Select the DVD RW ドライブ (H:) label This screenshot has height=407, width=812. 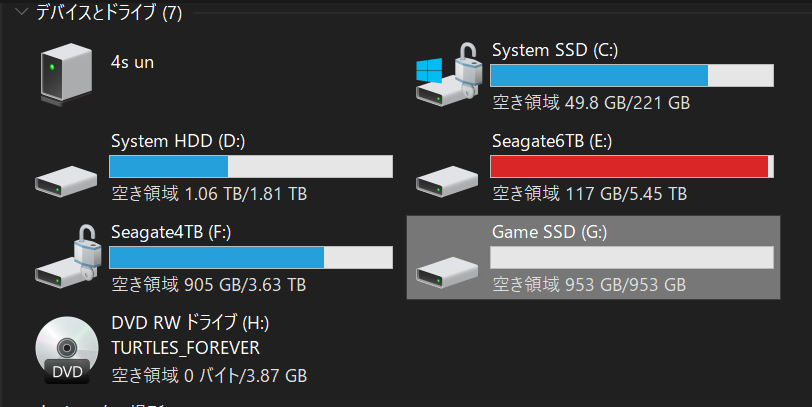pyautogui.click(x=190, y=323)
